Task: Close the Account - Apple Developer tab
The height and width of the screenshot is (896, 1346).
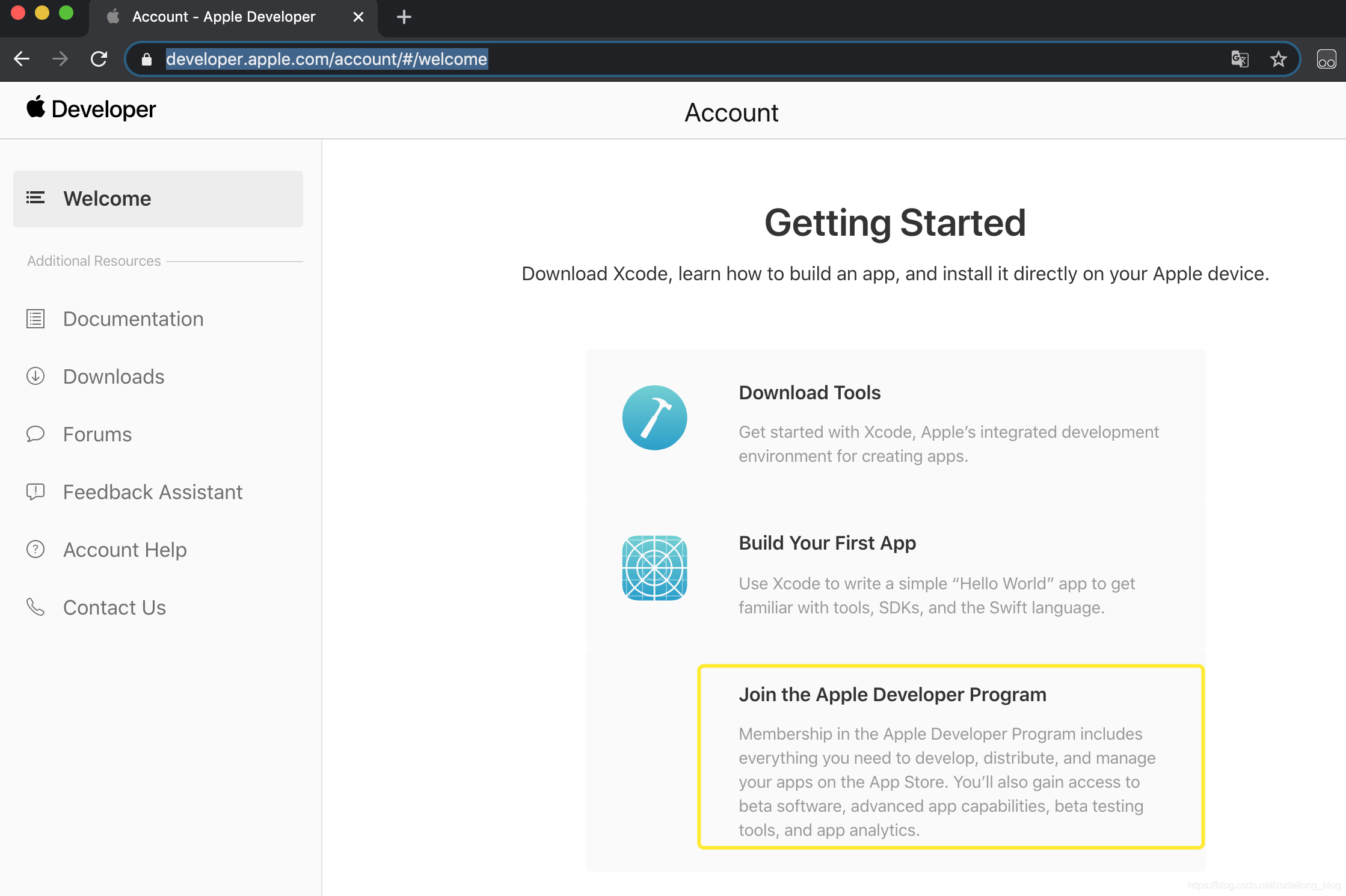Action: (358, 17)
